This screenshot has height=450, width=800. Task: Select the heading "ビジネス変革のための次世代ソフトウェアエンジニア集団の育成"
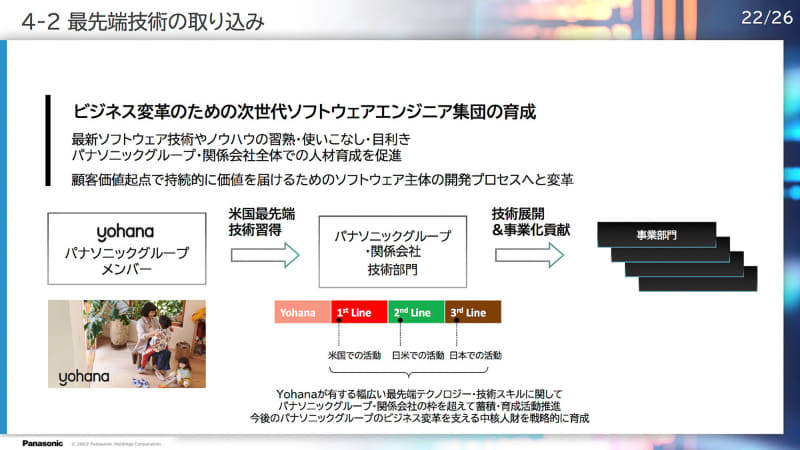pyautogui.click(x=304, y=112)
